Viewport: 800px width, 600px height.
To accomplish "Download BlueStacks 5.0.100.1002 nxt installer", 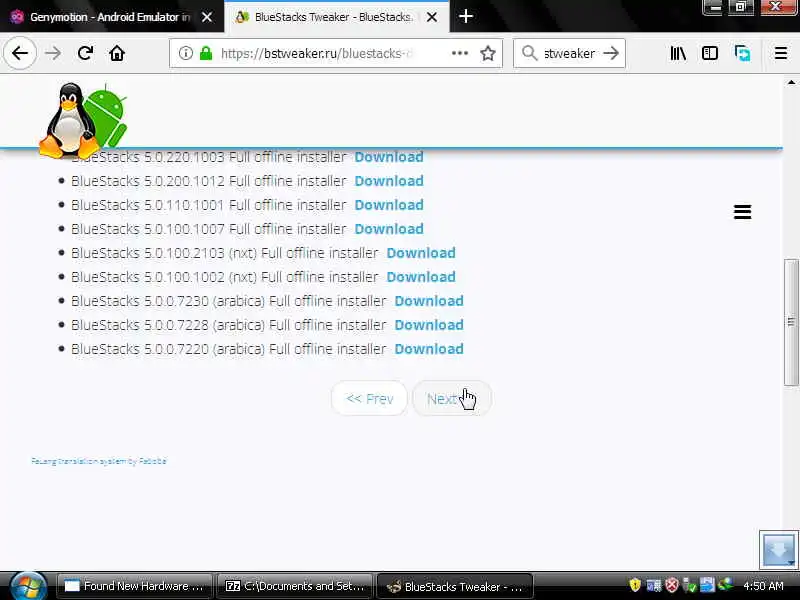I will pyautogui.click(x=421, y=277).
